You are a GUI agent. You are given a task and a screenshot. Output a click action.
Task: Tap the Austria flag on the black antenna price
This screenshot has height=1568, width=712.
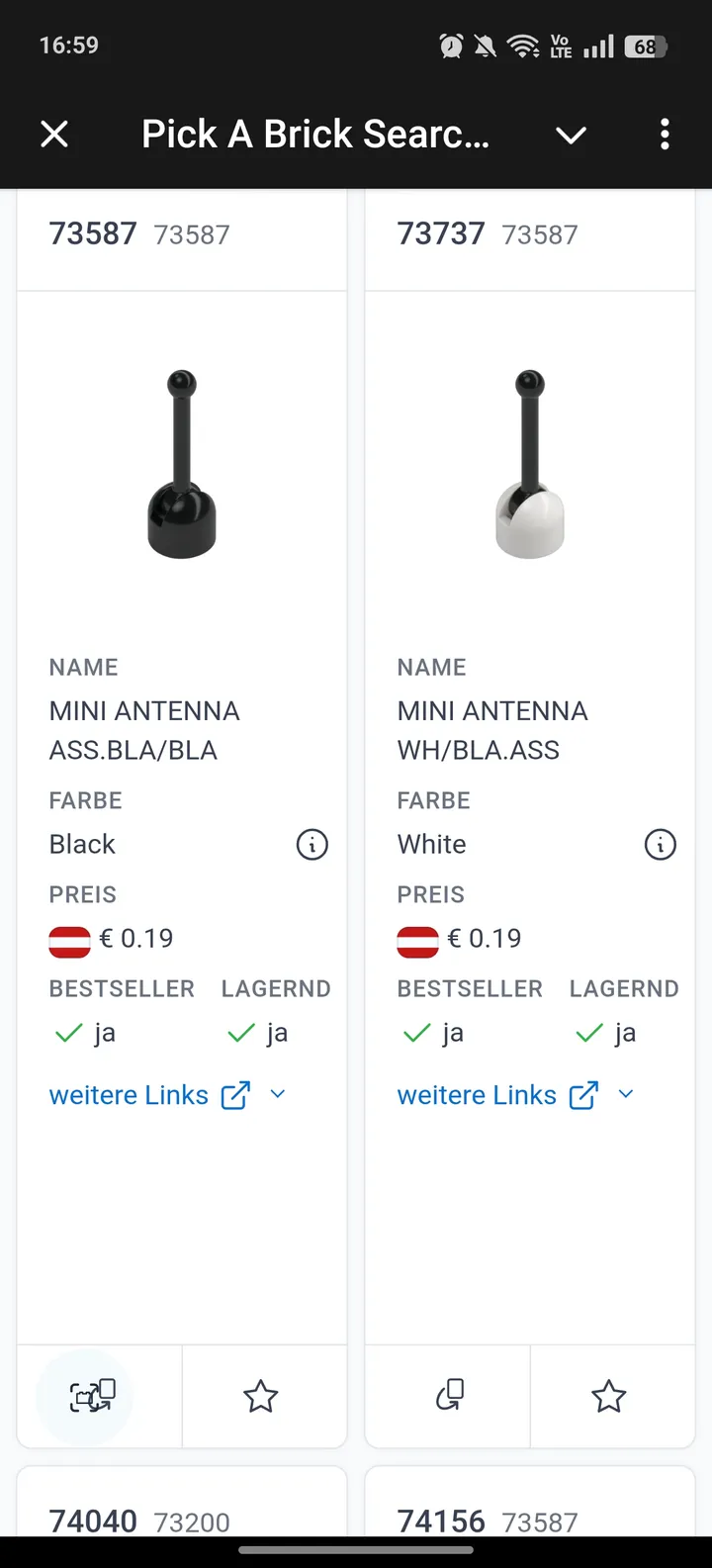69,940
